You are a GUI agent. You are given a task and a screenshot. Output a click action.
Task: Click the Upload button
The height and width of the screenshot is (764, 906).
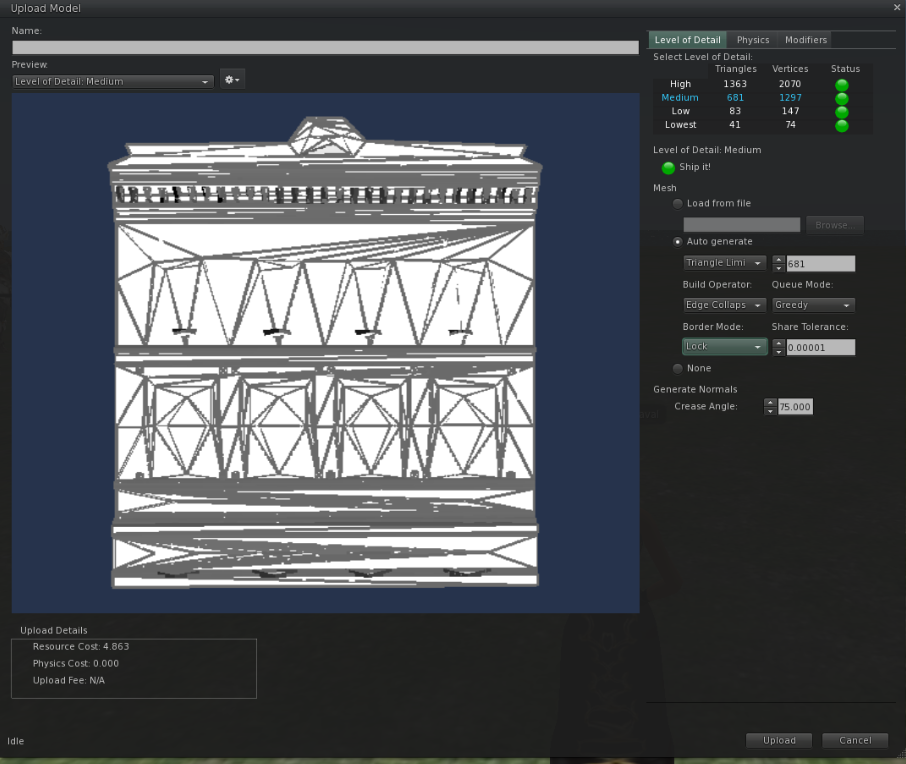click(779, 741)
